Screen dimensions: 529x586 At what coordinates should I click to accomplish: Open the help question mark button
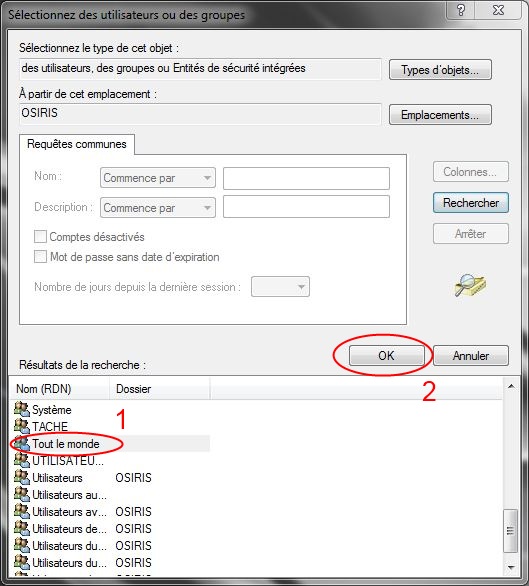461,10
